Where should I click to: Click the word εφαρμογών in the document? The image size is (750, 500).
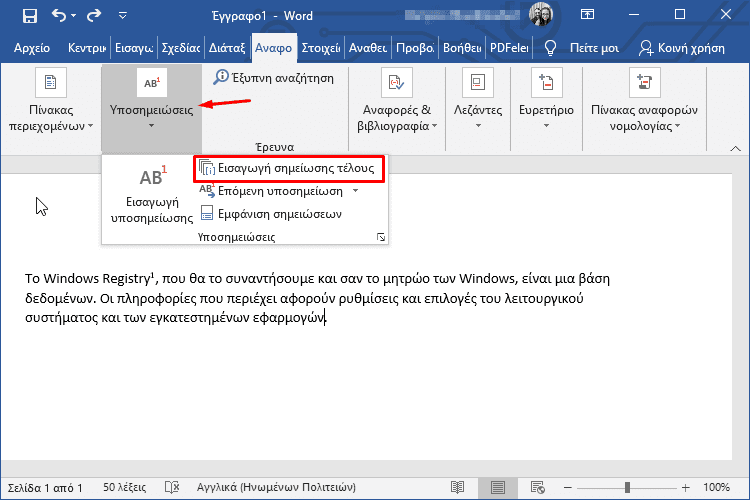pyautogui.click(x=289, y=318)
